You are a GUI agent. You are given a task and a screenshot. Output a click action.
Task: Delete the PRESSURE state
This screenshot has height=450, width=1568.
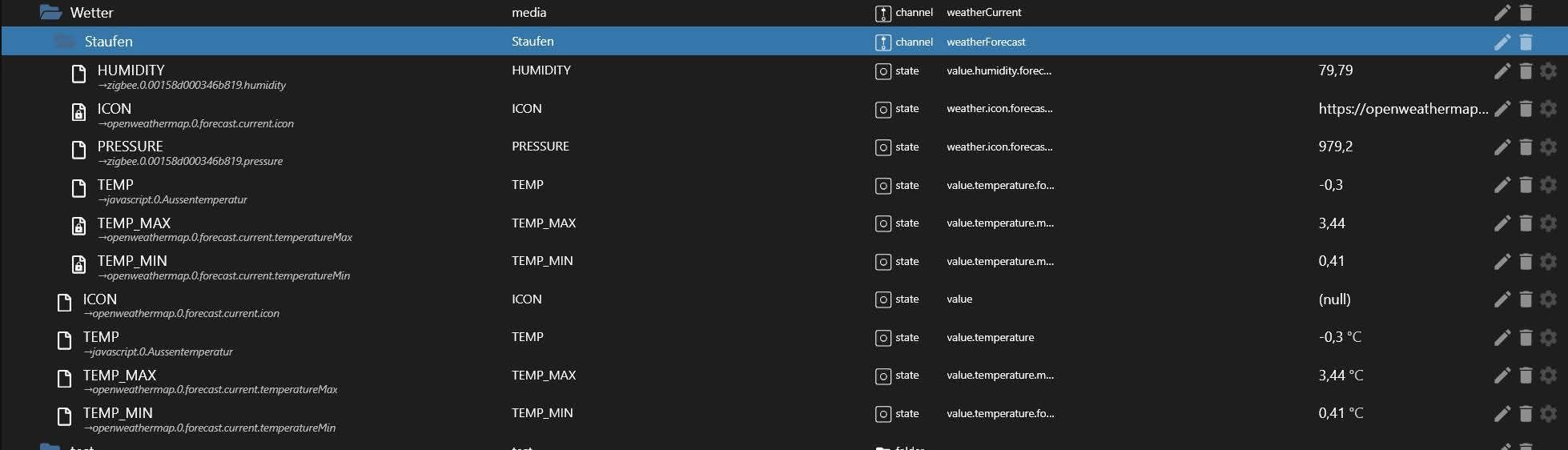pos(1526,147)
